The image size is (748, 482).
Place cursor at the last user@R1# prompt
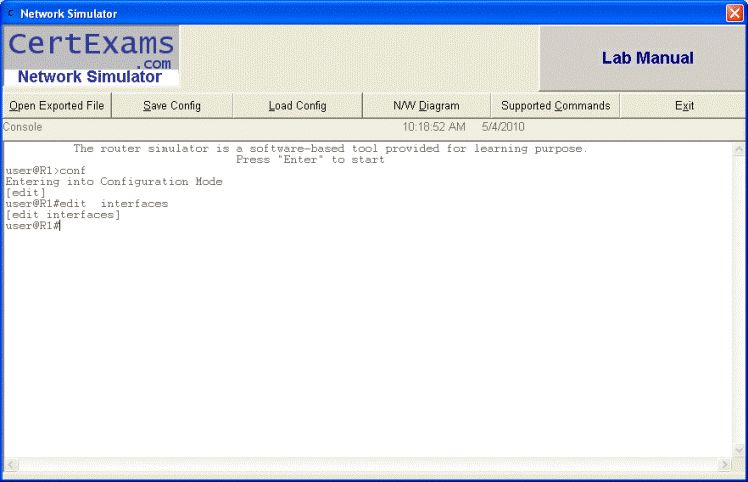pos(63,226)
